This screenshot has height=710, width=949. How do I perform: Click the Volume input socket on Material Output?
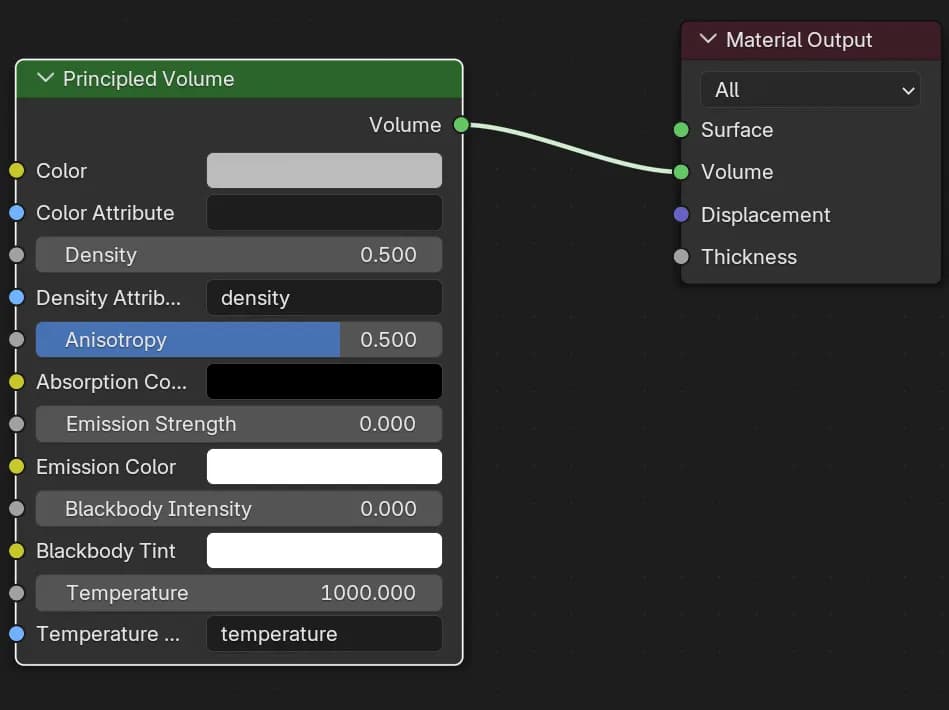[x=681, y=172]
